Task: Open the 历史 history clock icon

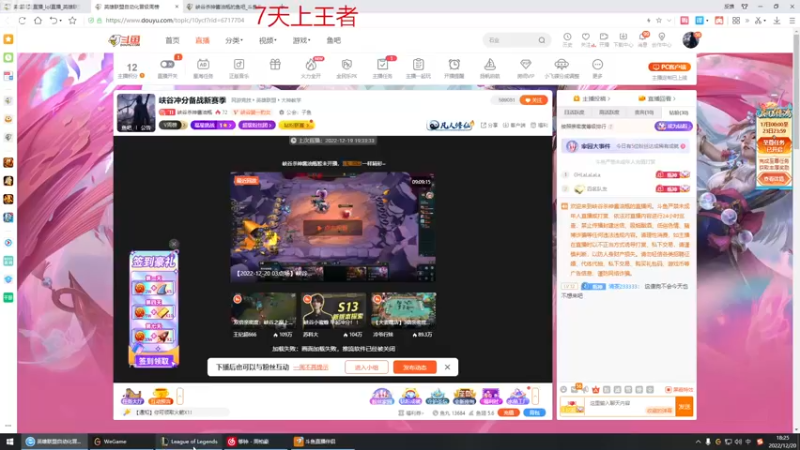Action: (567, 37)
